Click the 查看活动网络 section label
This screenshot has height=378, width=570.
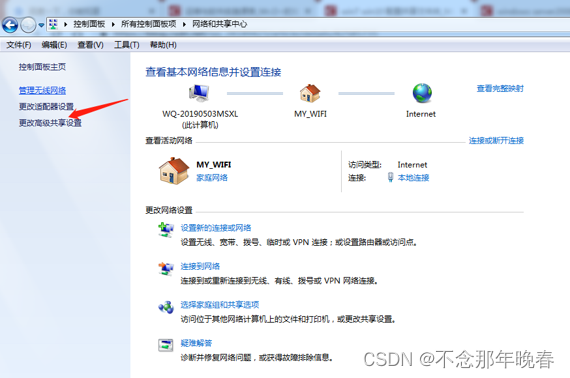coord(169,141)
